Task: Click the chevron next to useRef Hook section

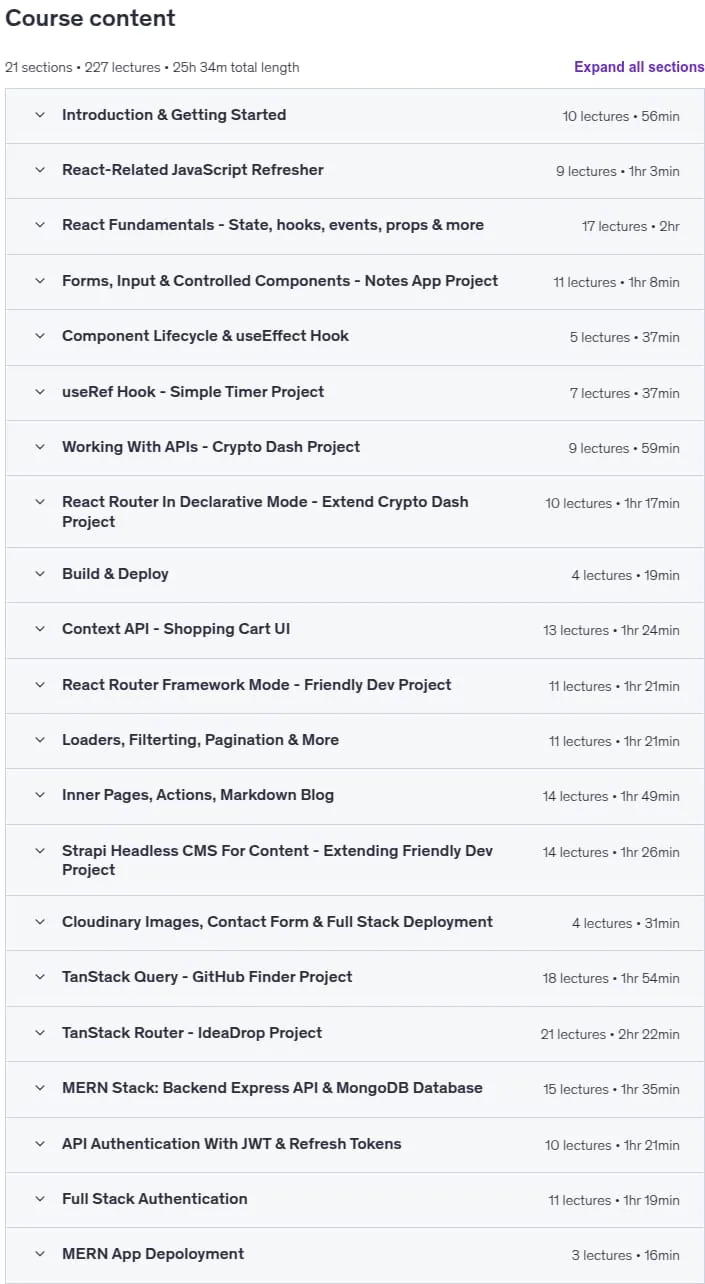Action: (40, 392)
